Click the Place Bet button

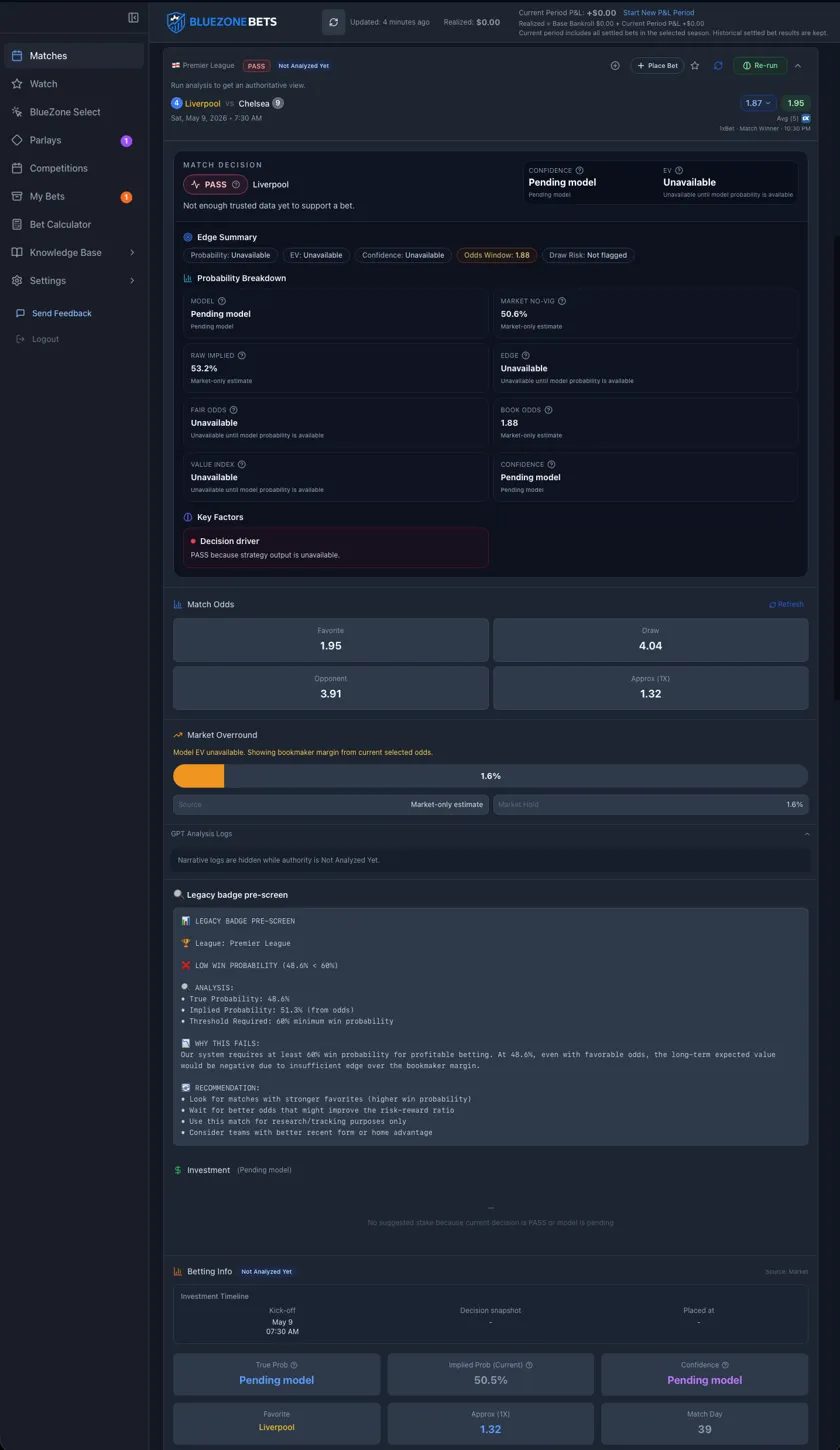[657, 66]
